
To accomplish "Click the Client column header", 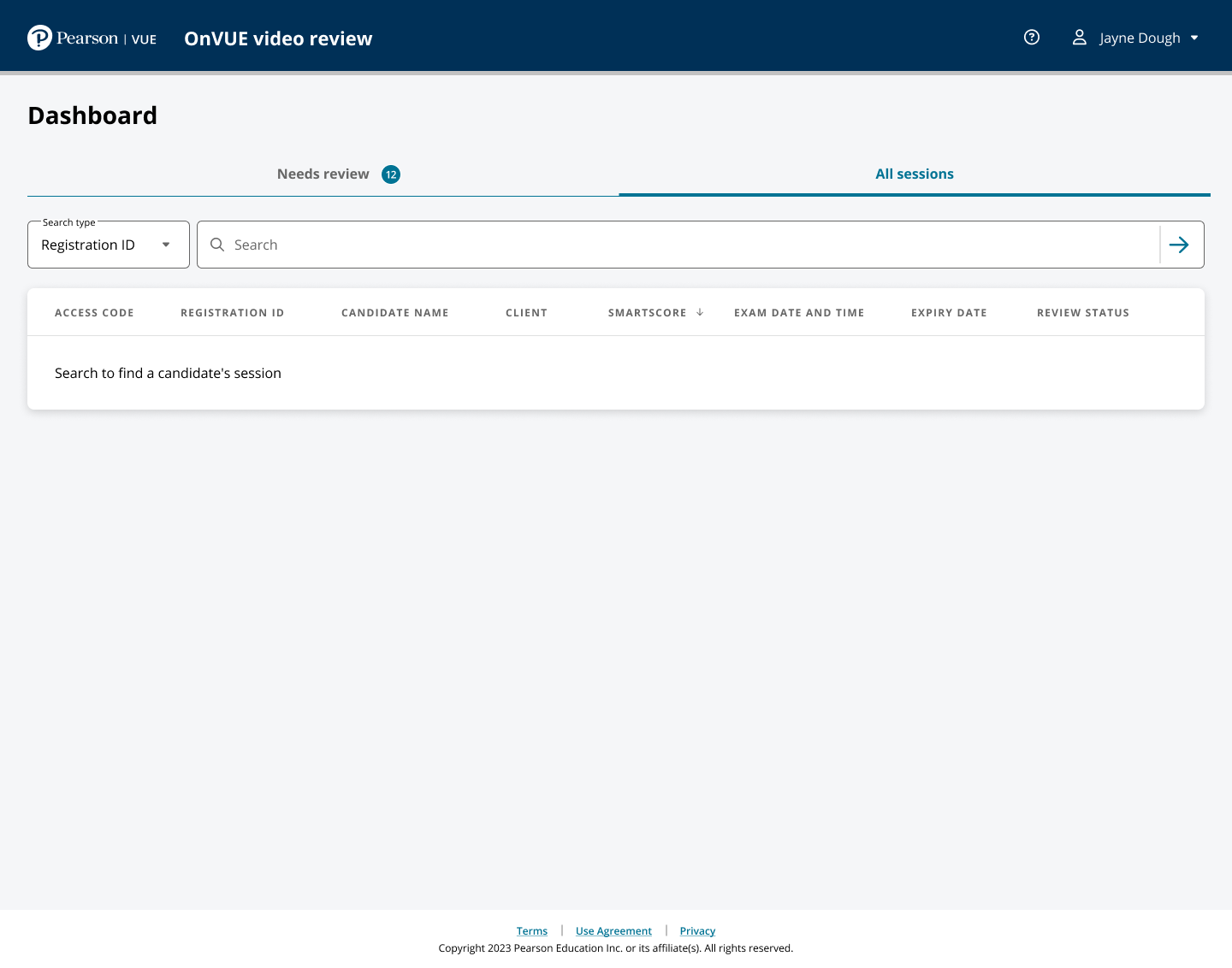I will pyautogui.click(x=526, y=313).
